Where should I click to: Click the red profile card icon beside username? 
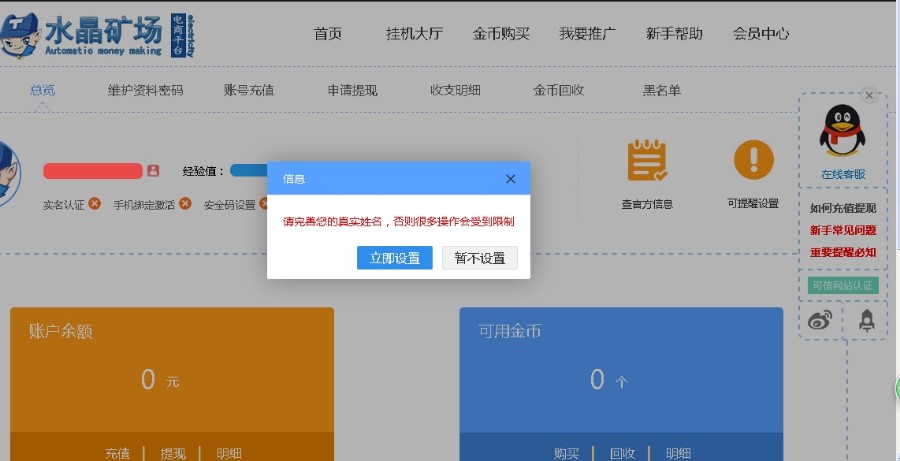[x=153, y=171]
